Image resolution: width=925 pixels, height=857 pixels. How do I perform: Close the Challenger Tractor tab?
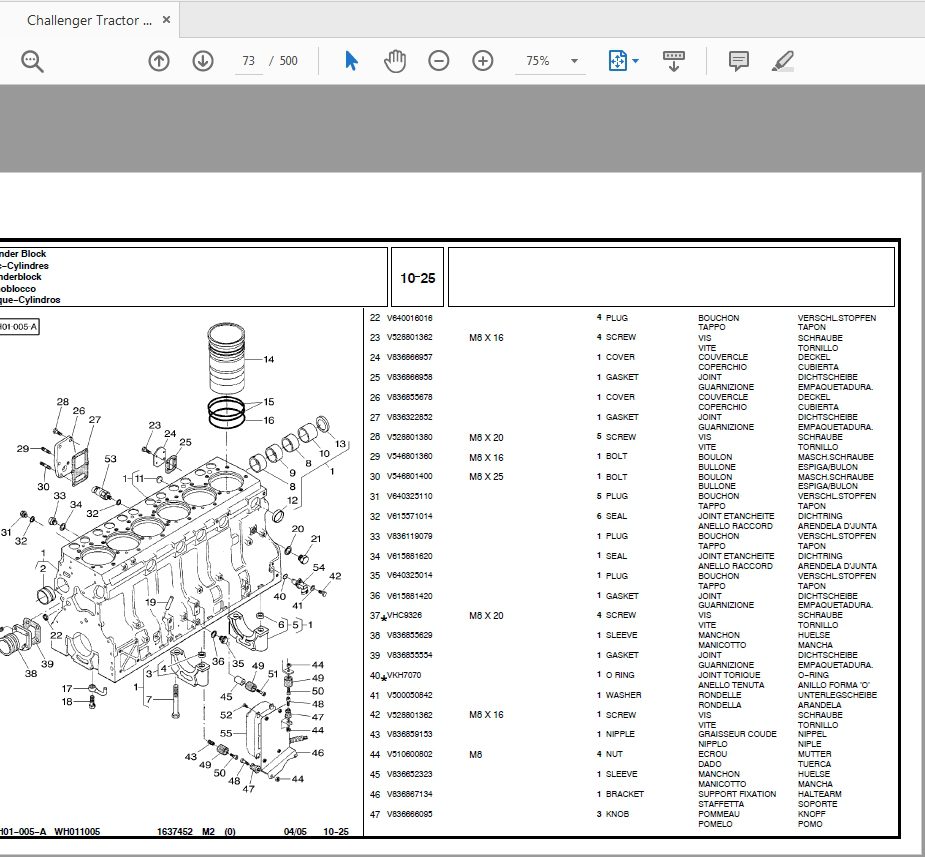point(166,18)
